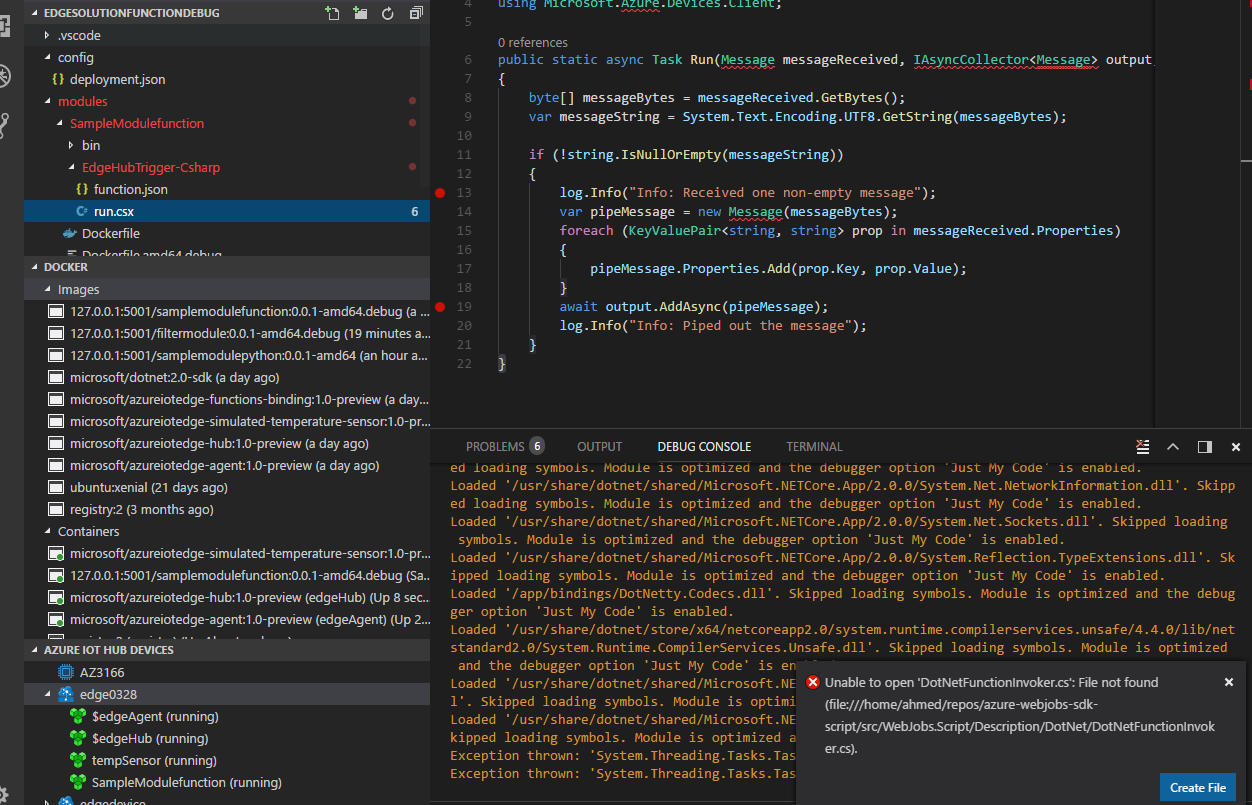
Task: Toggle the breakpoint on line 13
Action: 440,193
